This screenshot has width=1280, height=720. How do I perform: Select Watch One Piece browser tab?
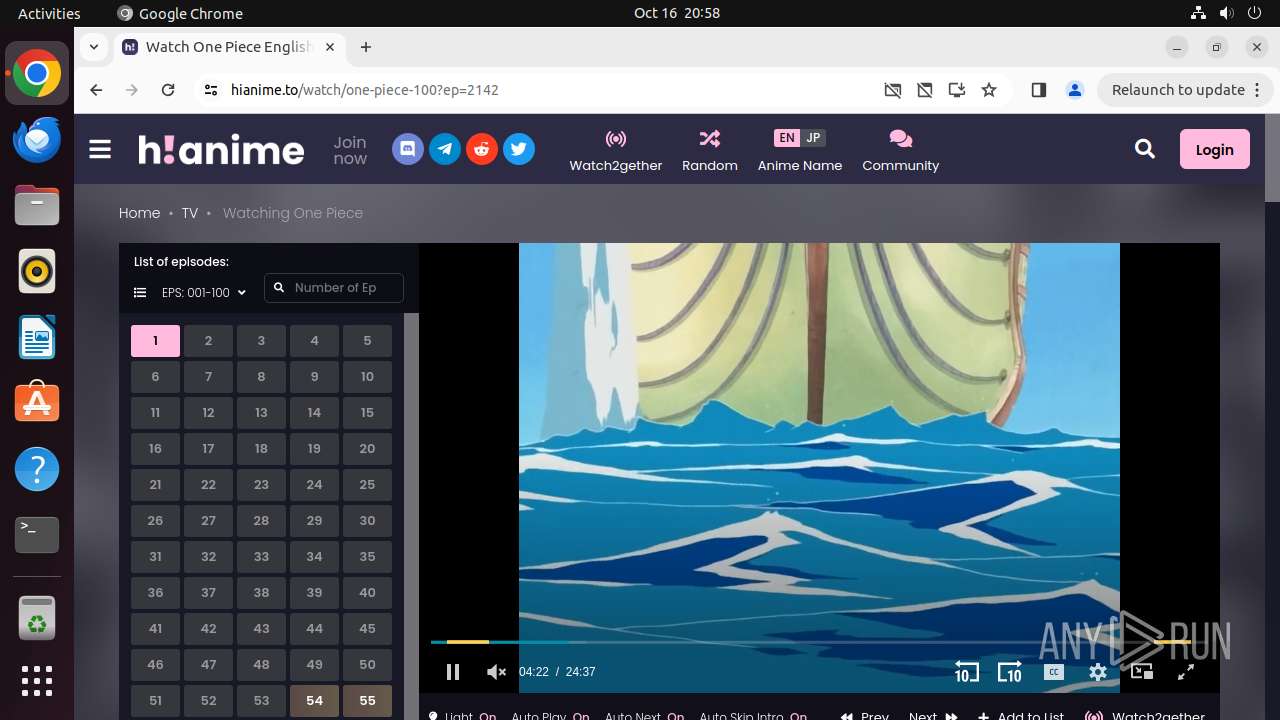click(230, 47)
